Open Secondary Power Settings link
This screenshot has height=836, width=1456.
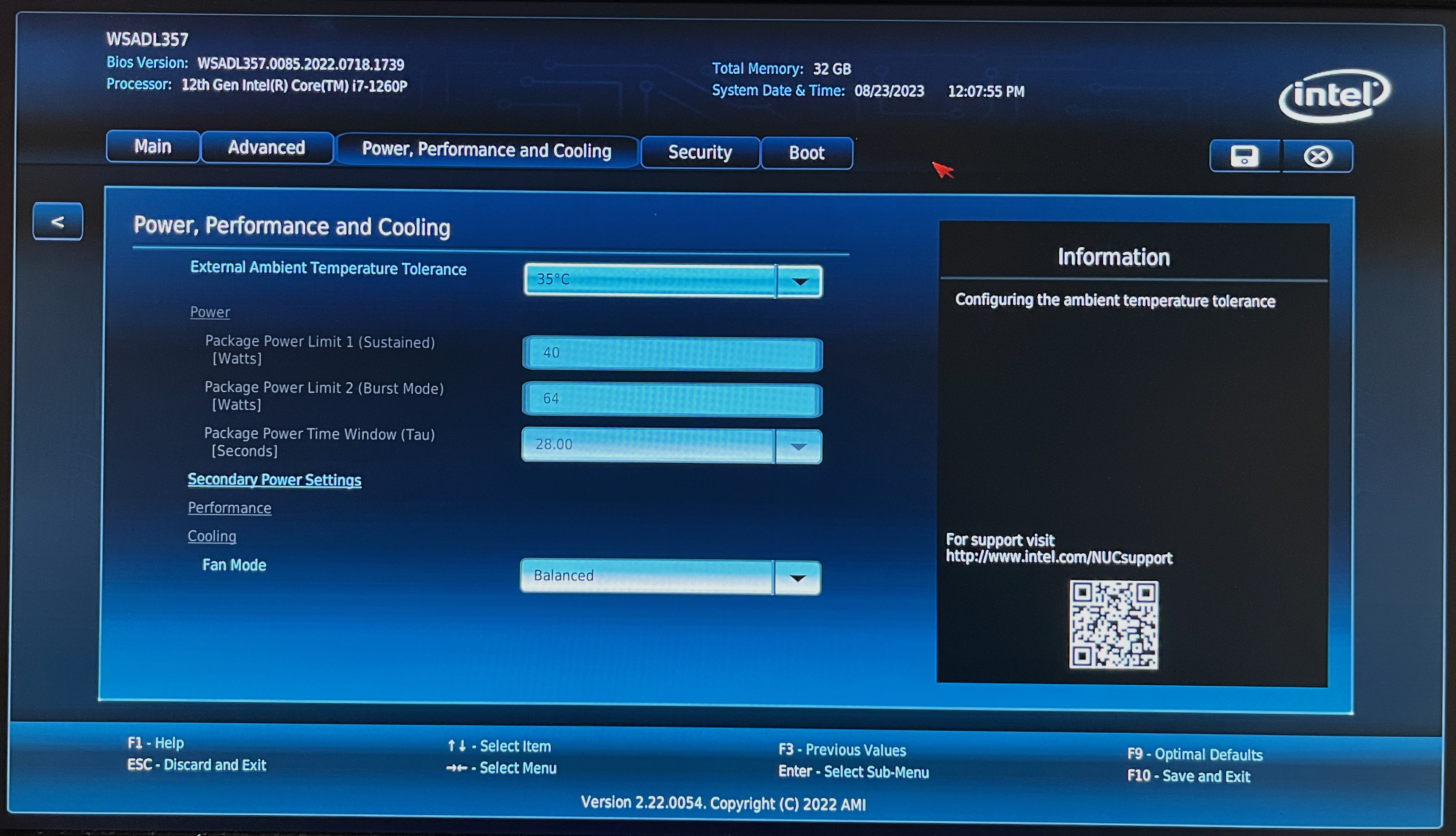(x=274, y=480)
